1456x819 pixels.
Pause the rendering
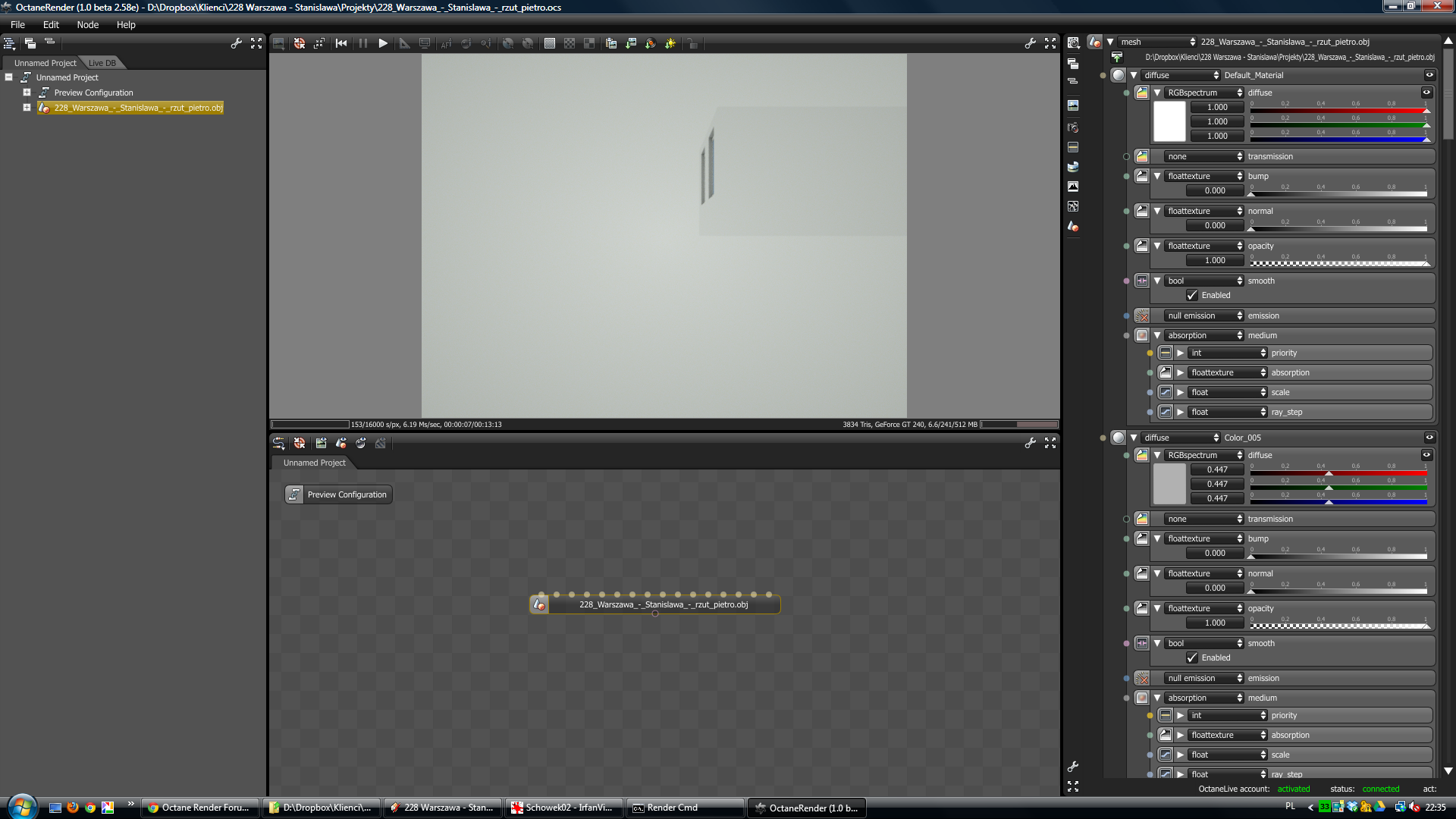click(363, 44)
